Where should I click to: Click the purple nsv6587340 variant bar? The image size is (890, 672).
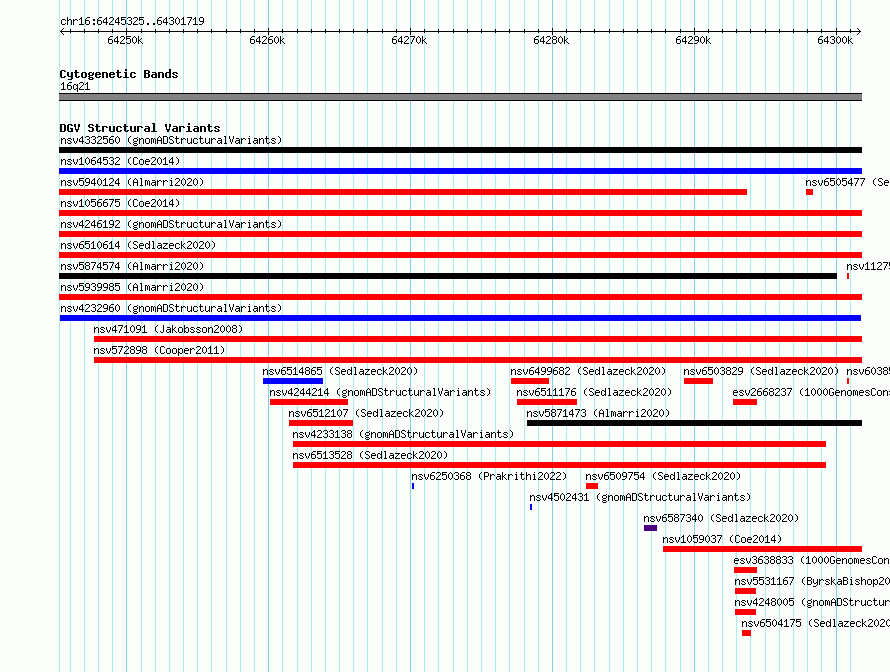650,528
